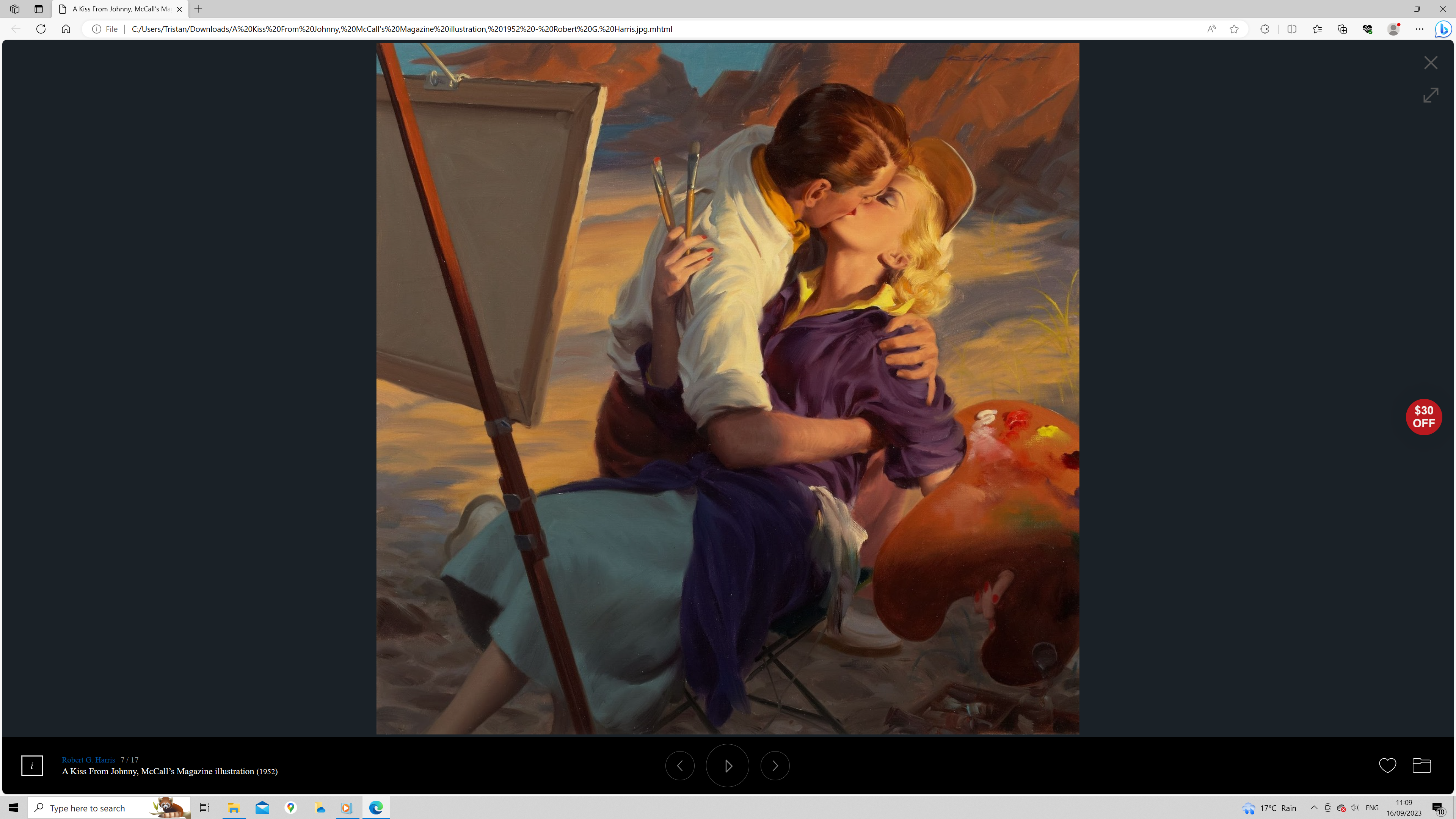Open the Favorites list
Screen dimensions: 1456x819
pyautogui.click(x=1317, y=29)
